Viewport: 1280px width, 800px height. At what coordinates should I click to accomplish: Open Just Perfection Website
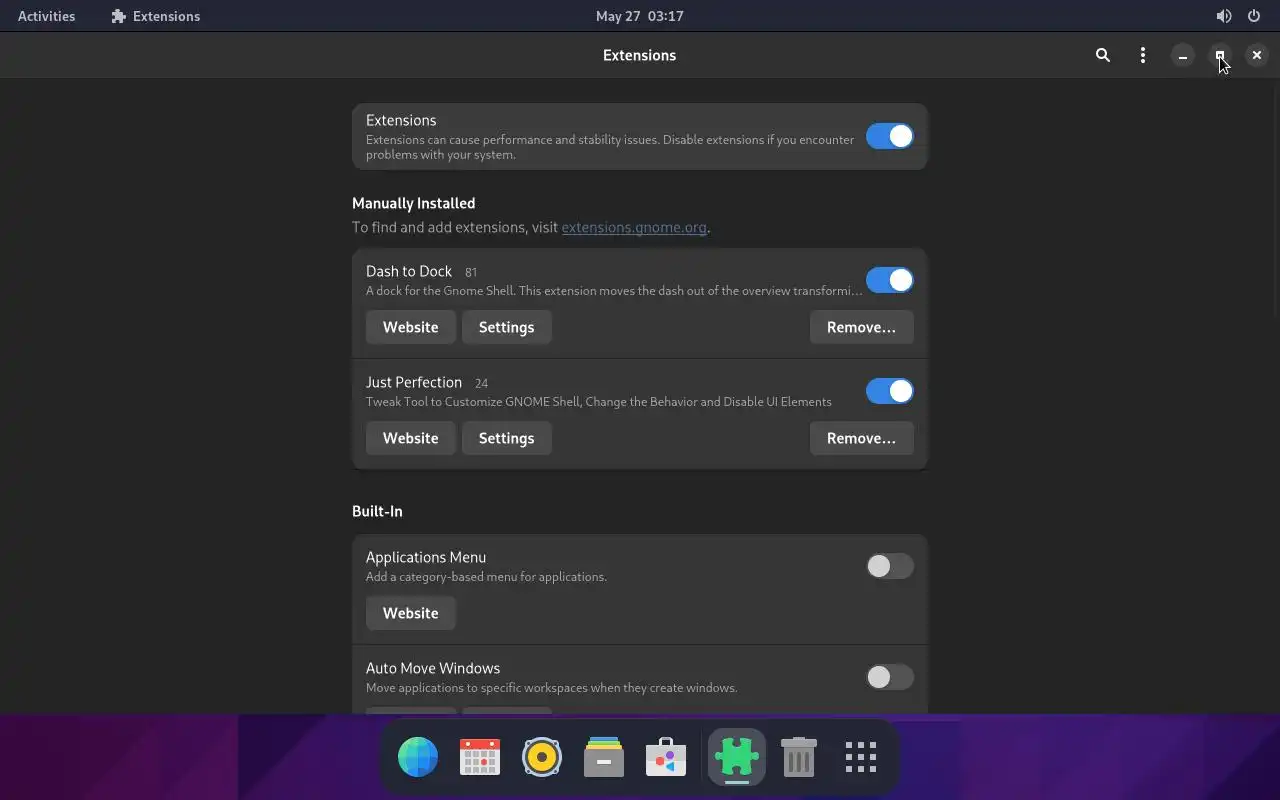(x=410, y=438)
